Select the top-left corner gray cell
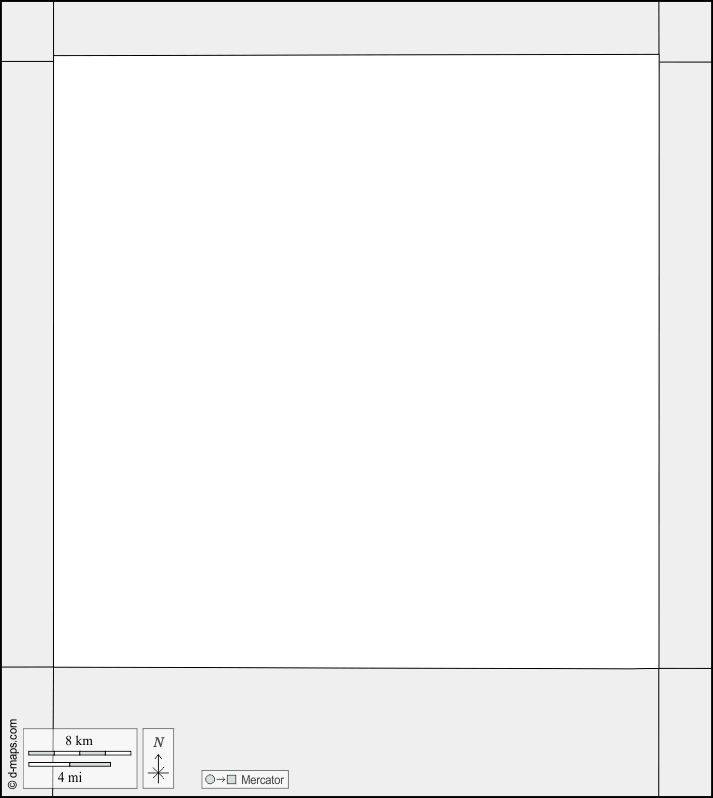713x798 pixels. (27, 32)
